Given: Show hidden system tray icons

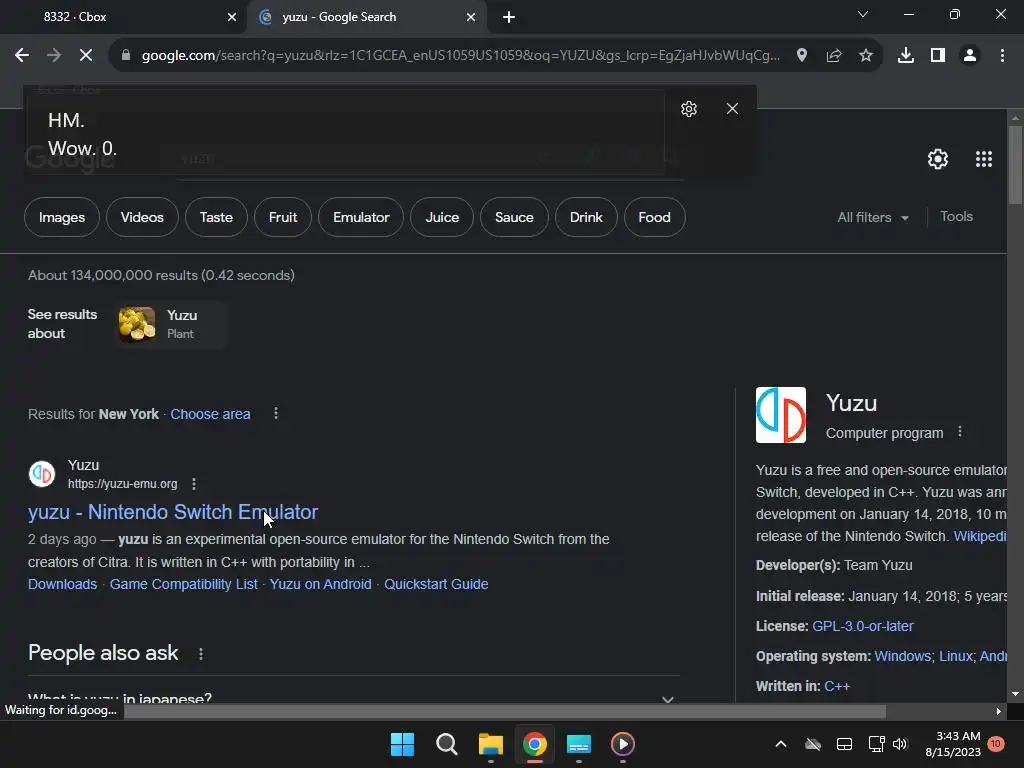Looking at the screenshot, I should coord(781,744).
